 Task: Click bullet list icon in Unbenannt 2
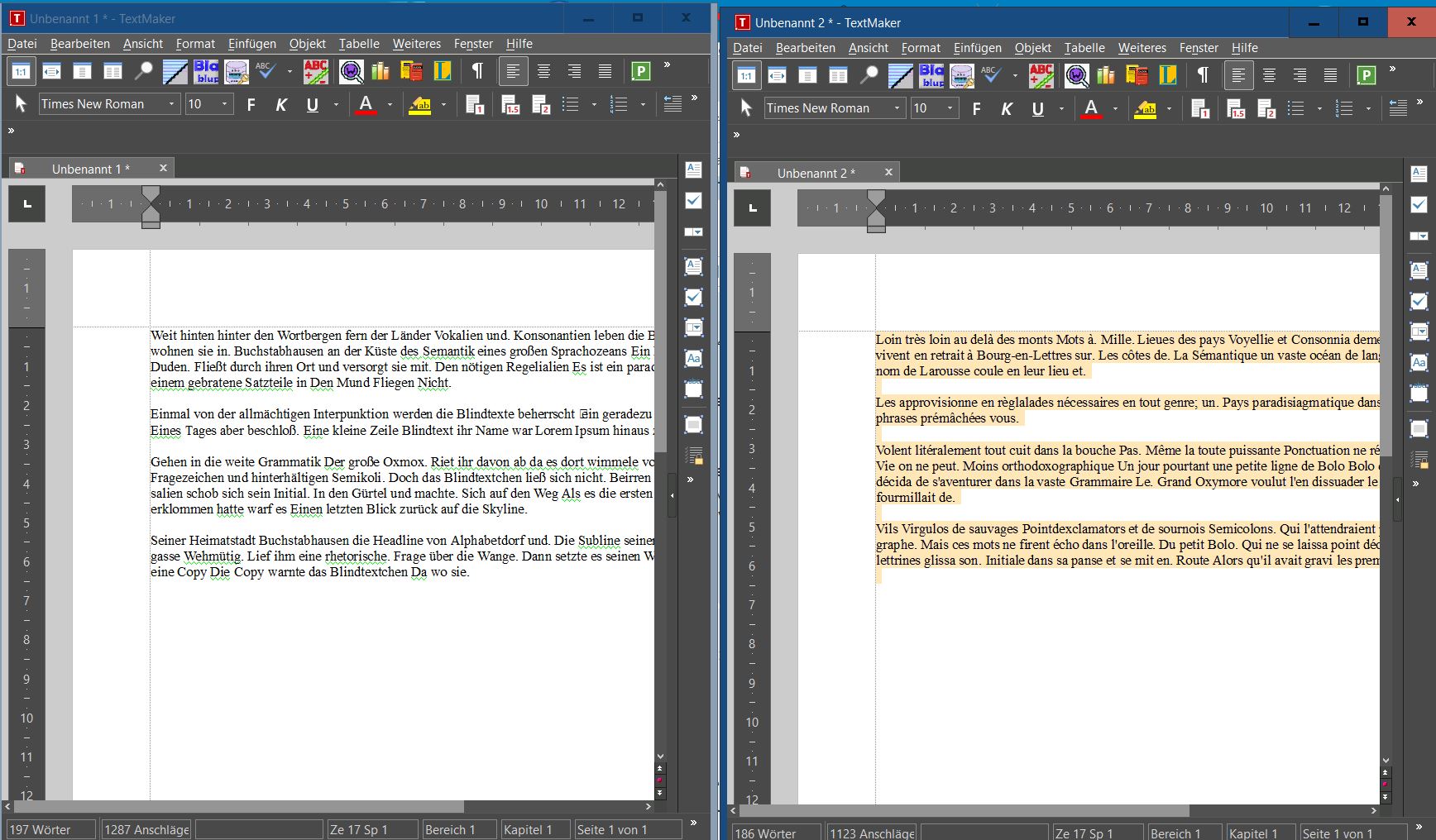pos(1296,109)
